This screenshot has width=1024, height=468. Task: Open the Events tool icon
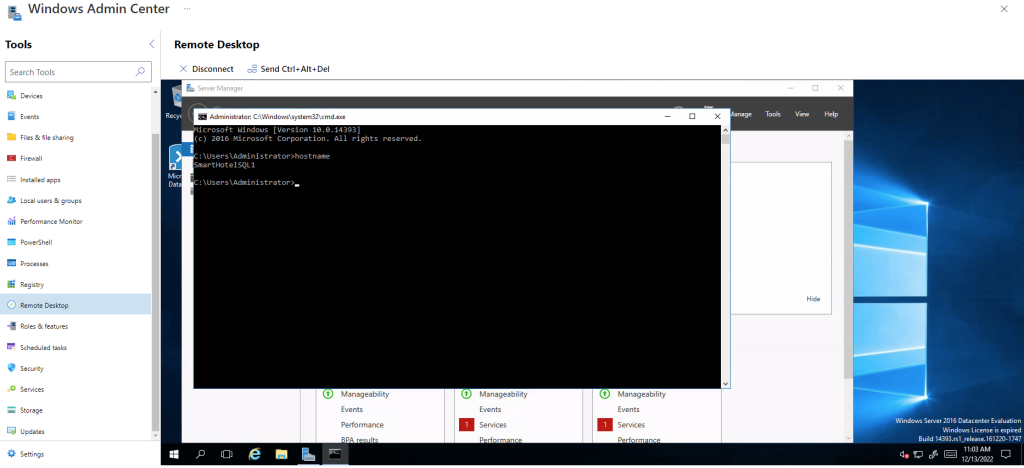coord(11,116)
